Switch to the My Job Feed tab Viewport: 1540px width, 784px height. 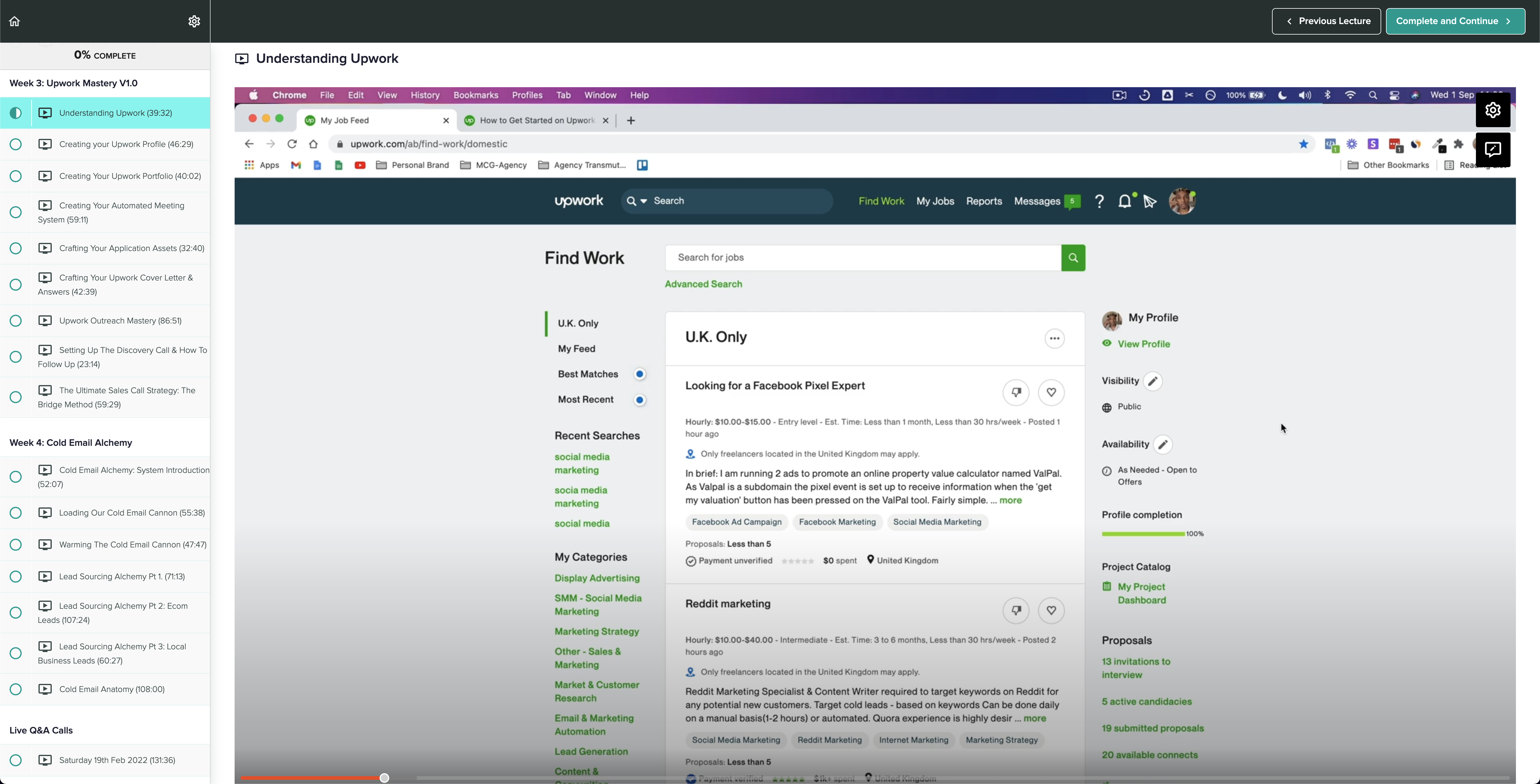point(377,121)
